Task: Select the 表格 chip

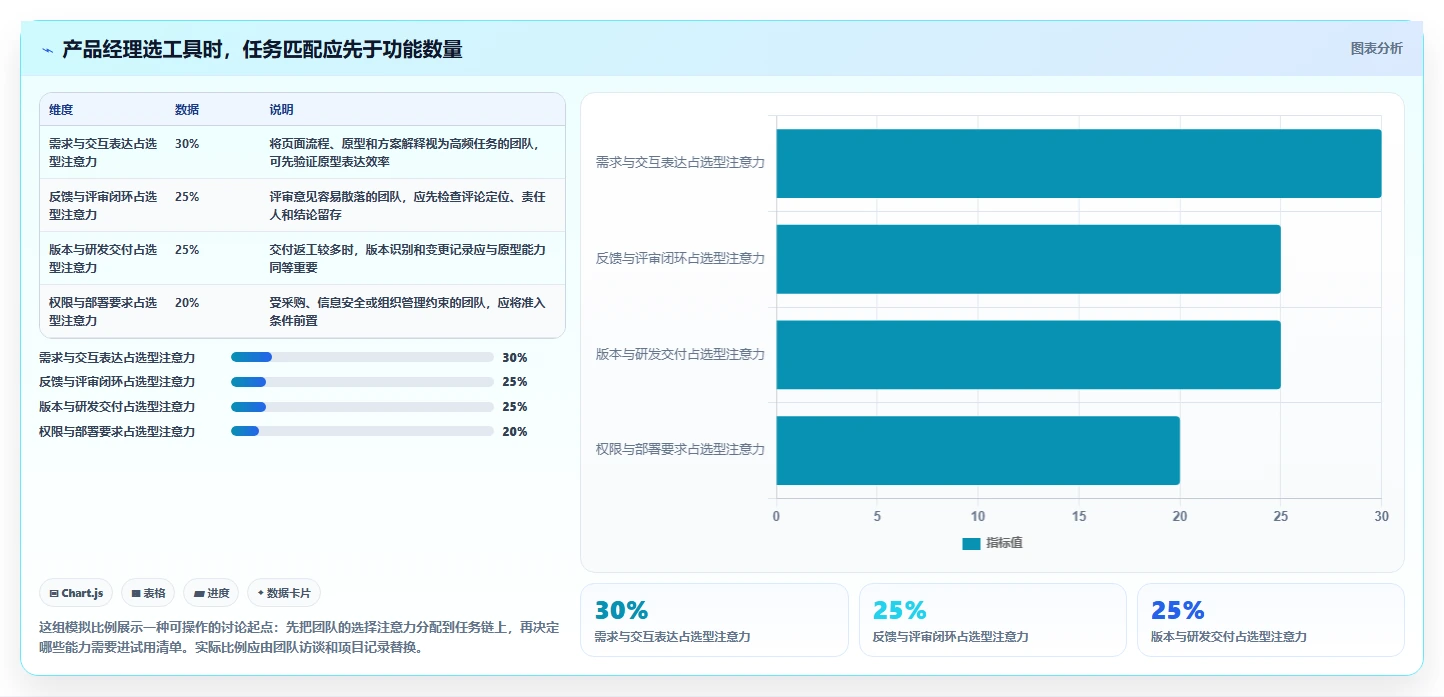Action: [148, 593]
